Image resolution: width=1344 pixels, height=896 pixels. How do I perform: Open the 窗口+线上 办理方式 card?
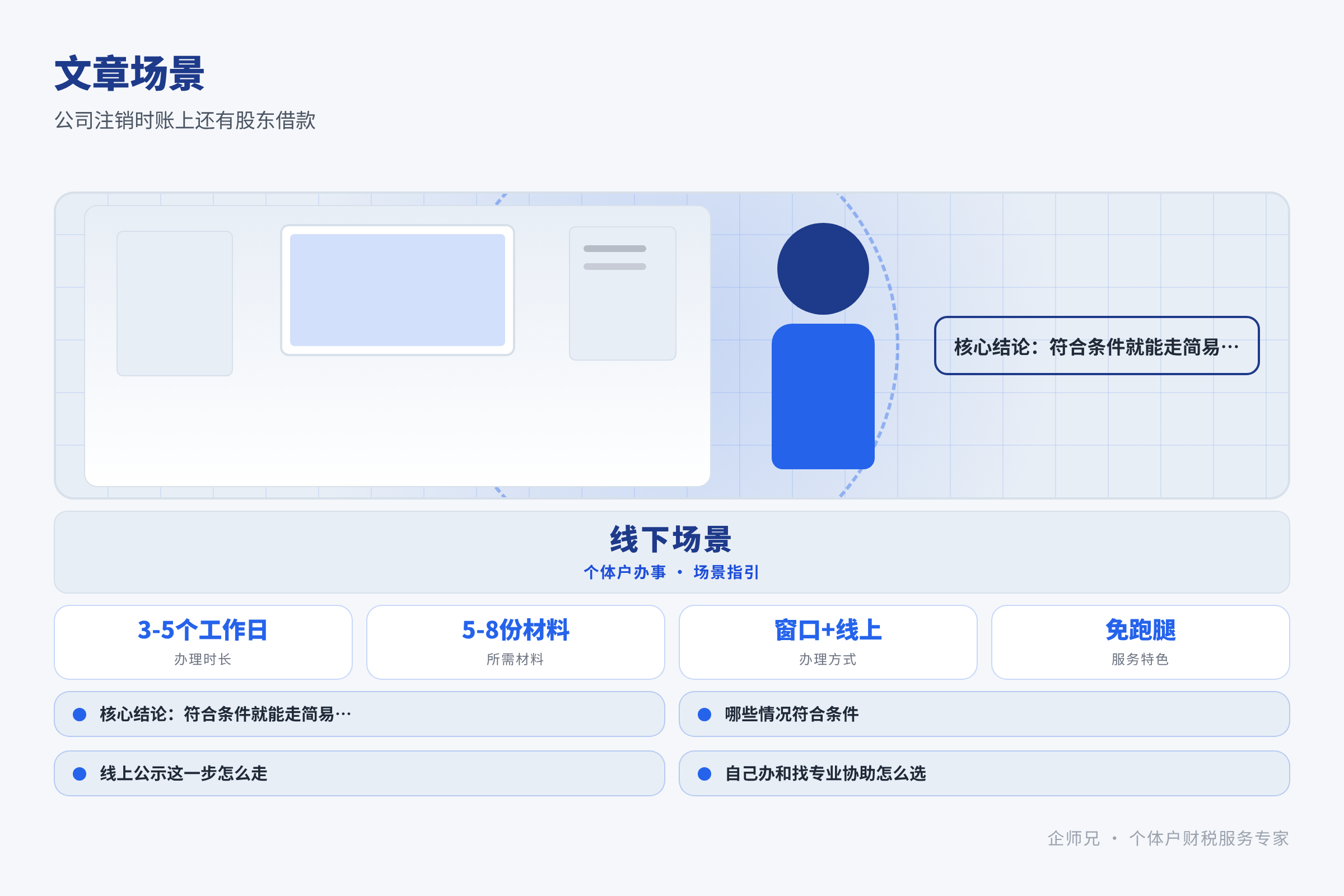(x=828, y=642)
